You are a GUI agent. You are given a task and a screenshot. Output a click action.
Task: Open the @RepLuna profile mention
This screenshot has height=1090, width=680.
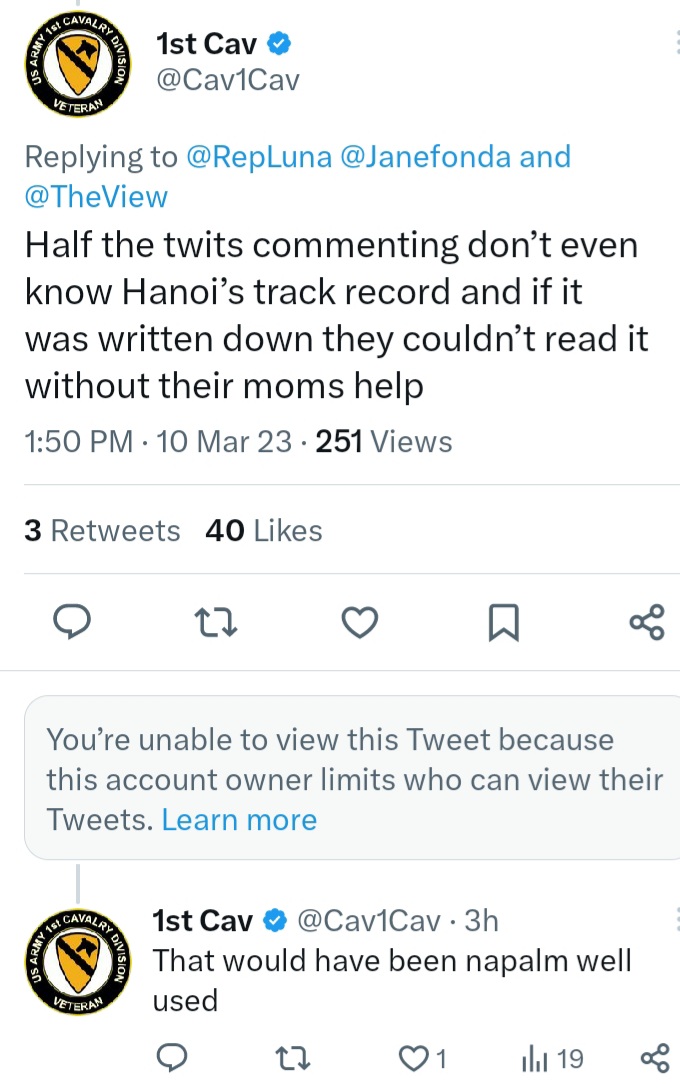(259, 156)
